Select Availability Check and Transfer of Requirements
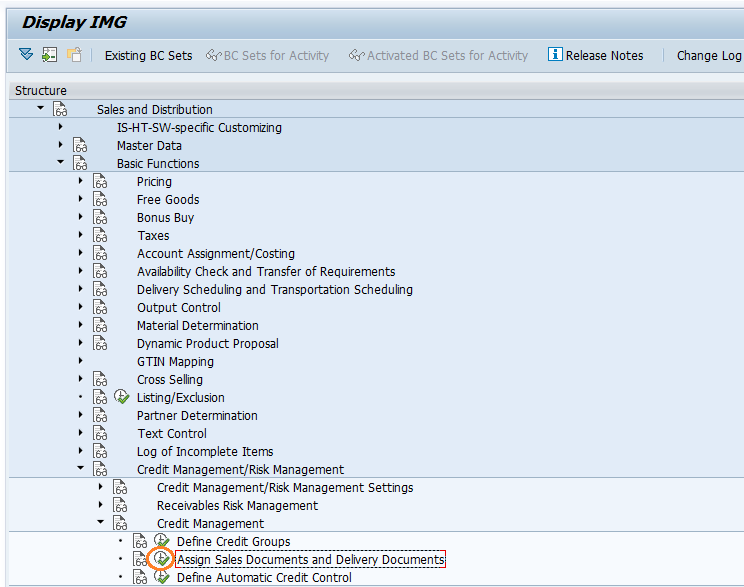Viewport: 744px width, 587px height. (266, 271)
